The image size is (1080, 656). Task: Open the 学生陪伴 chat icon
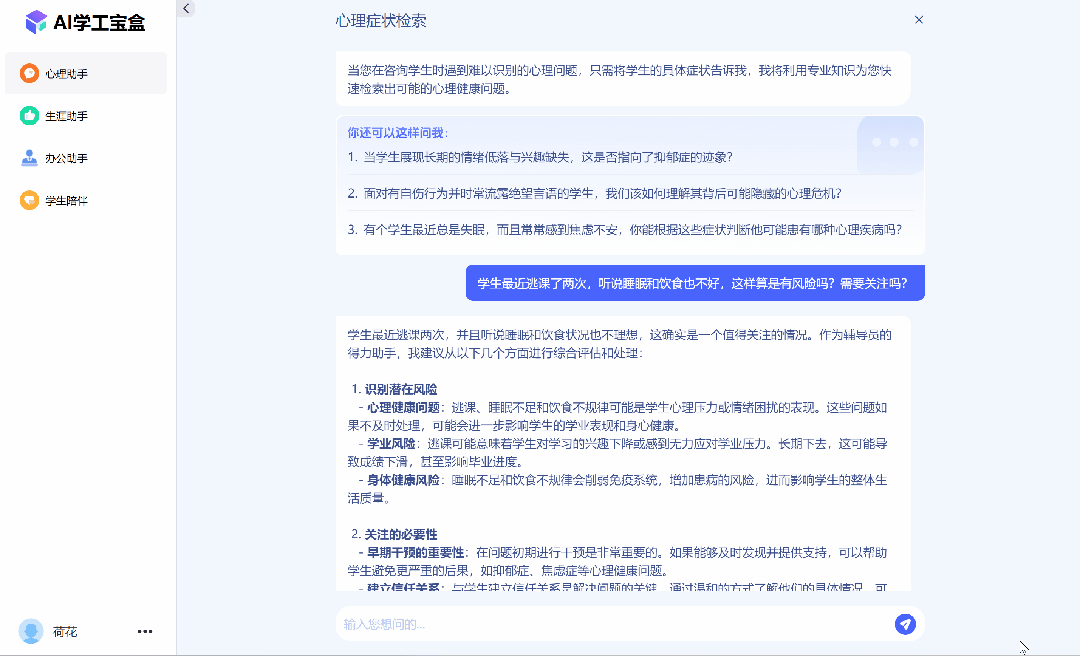[30, 200]
